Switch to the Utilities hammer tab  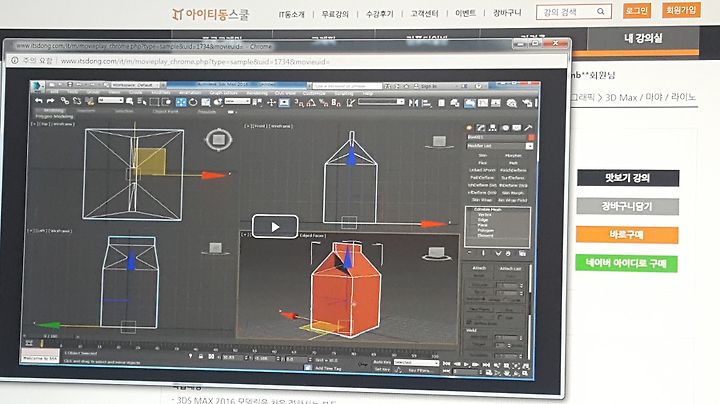point(528,128)
